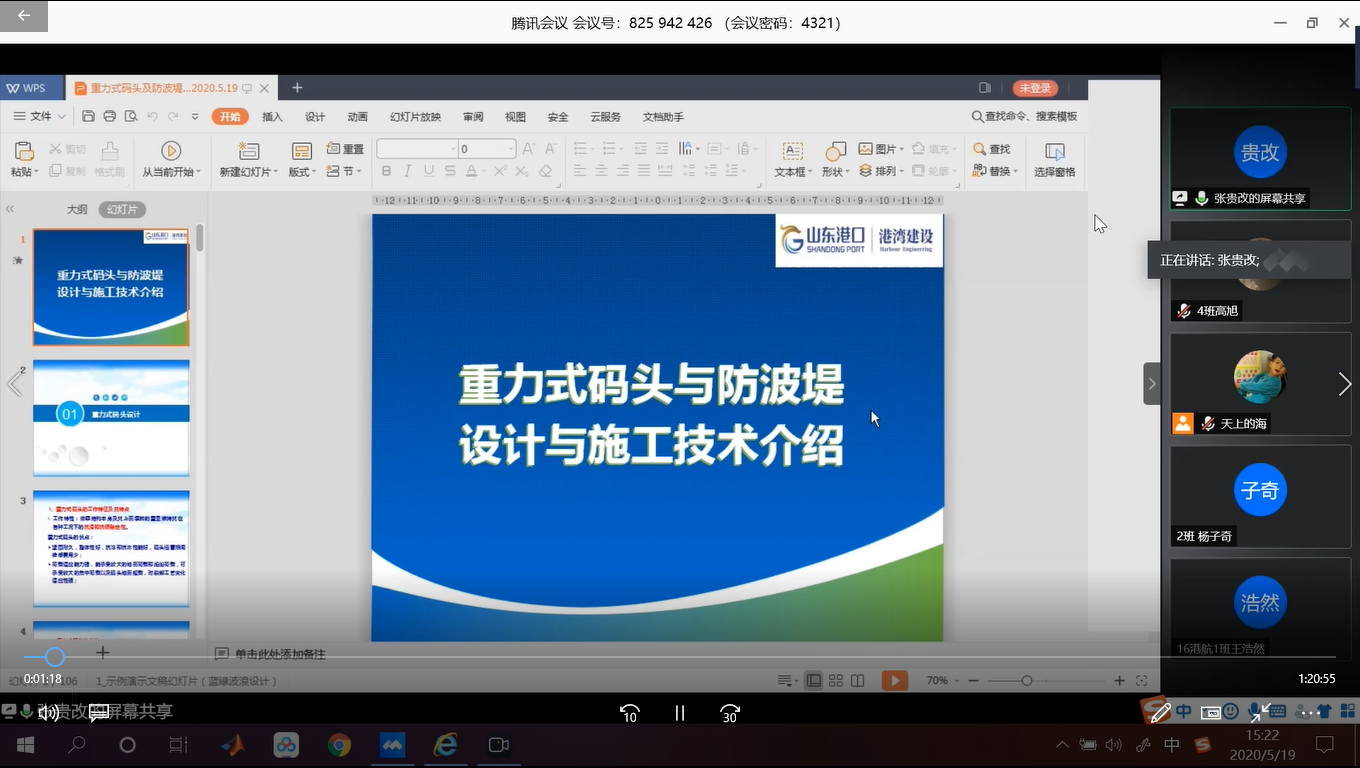Go back using the top-left arrow
The image size is (1360, 768).
[x=24, y=16]
